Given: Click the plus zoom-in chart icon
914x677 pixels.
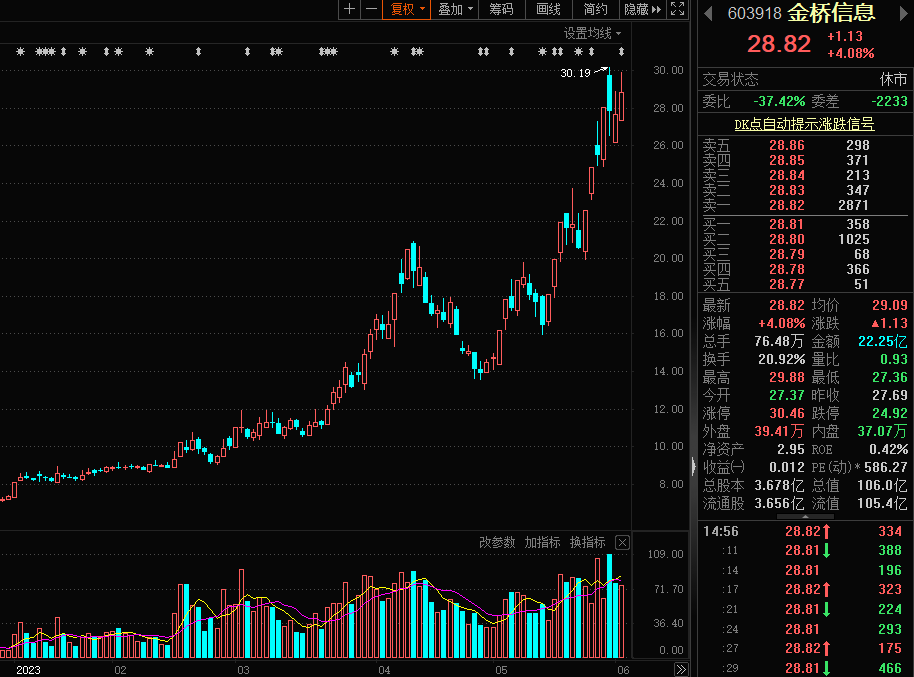Looking at the screenshot, I should [349, 9].
